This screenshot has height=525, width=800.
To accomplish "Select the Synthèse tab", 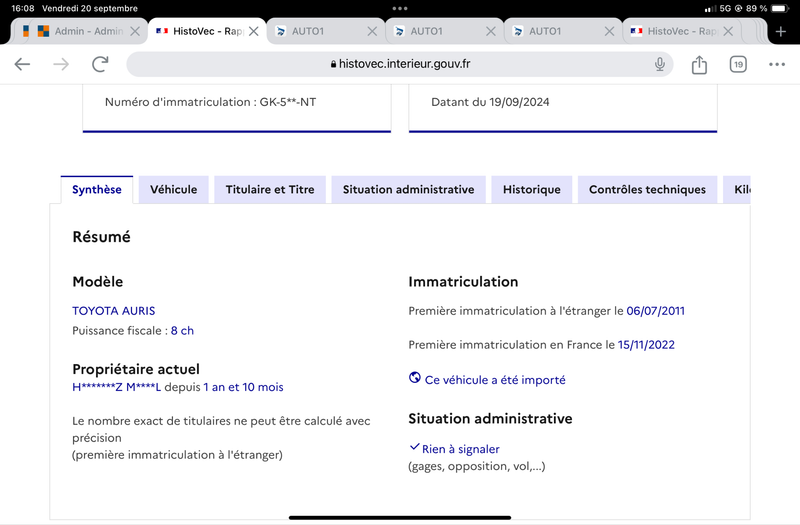I will pos(97,190).
